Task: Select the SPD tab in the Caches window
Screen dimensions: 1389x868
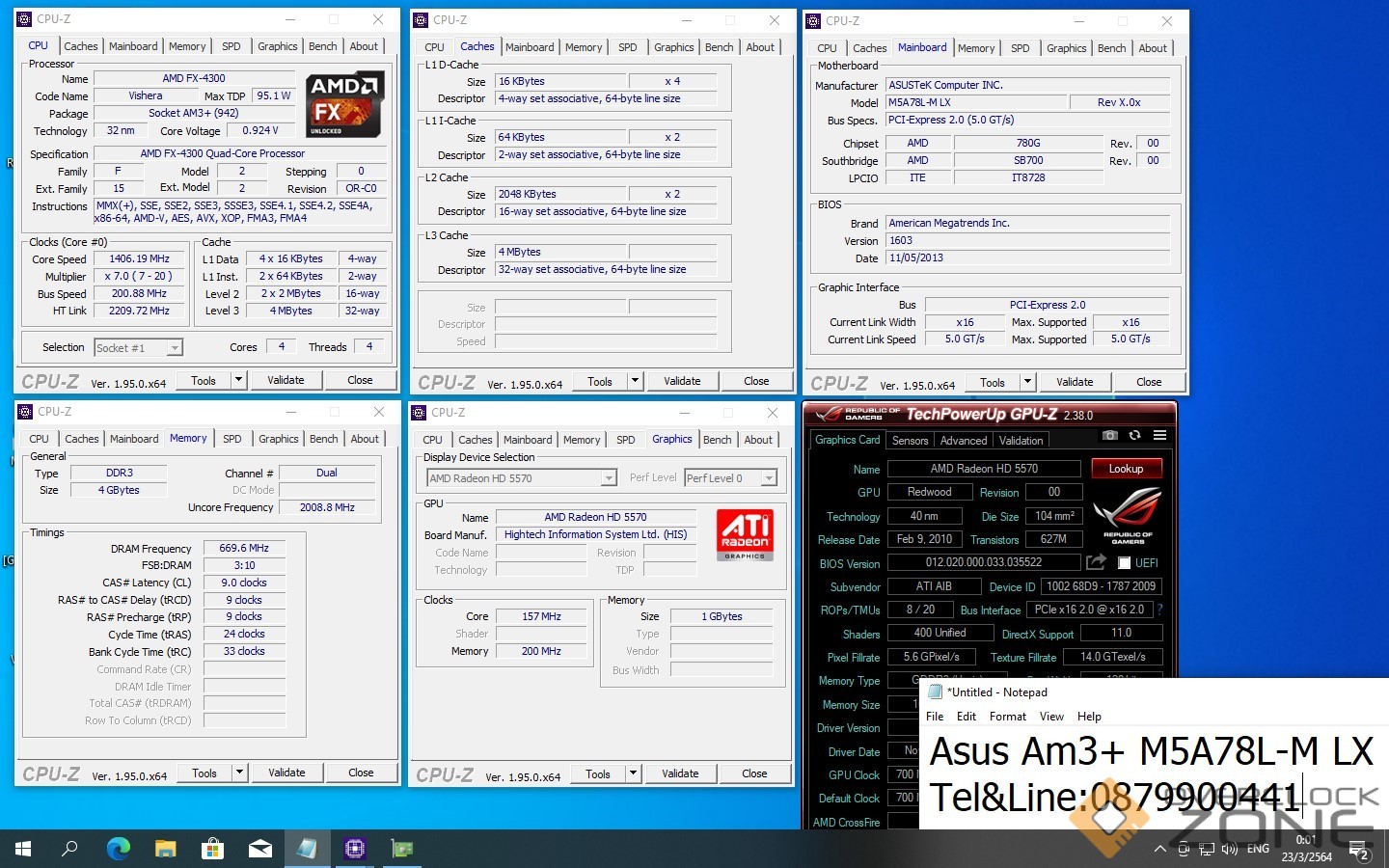Action: coord(628,47)
